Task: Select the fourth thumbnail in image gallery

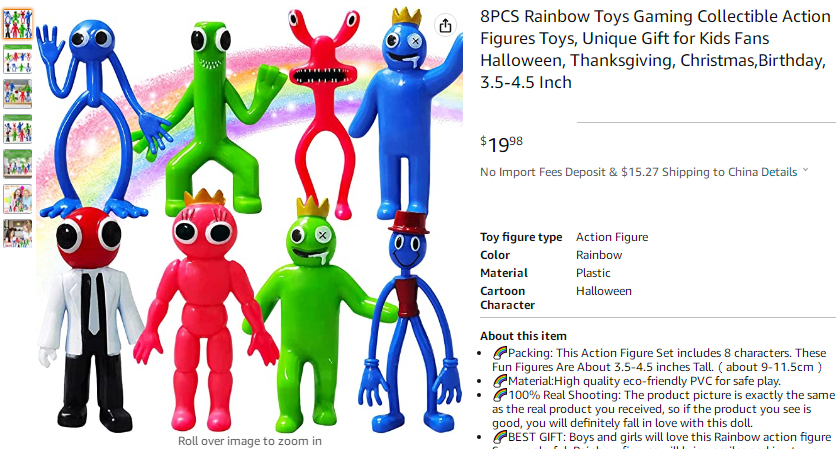Action: click(18, 129)
